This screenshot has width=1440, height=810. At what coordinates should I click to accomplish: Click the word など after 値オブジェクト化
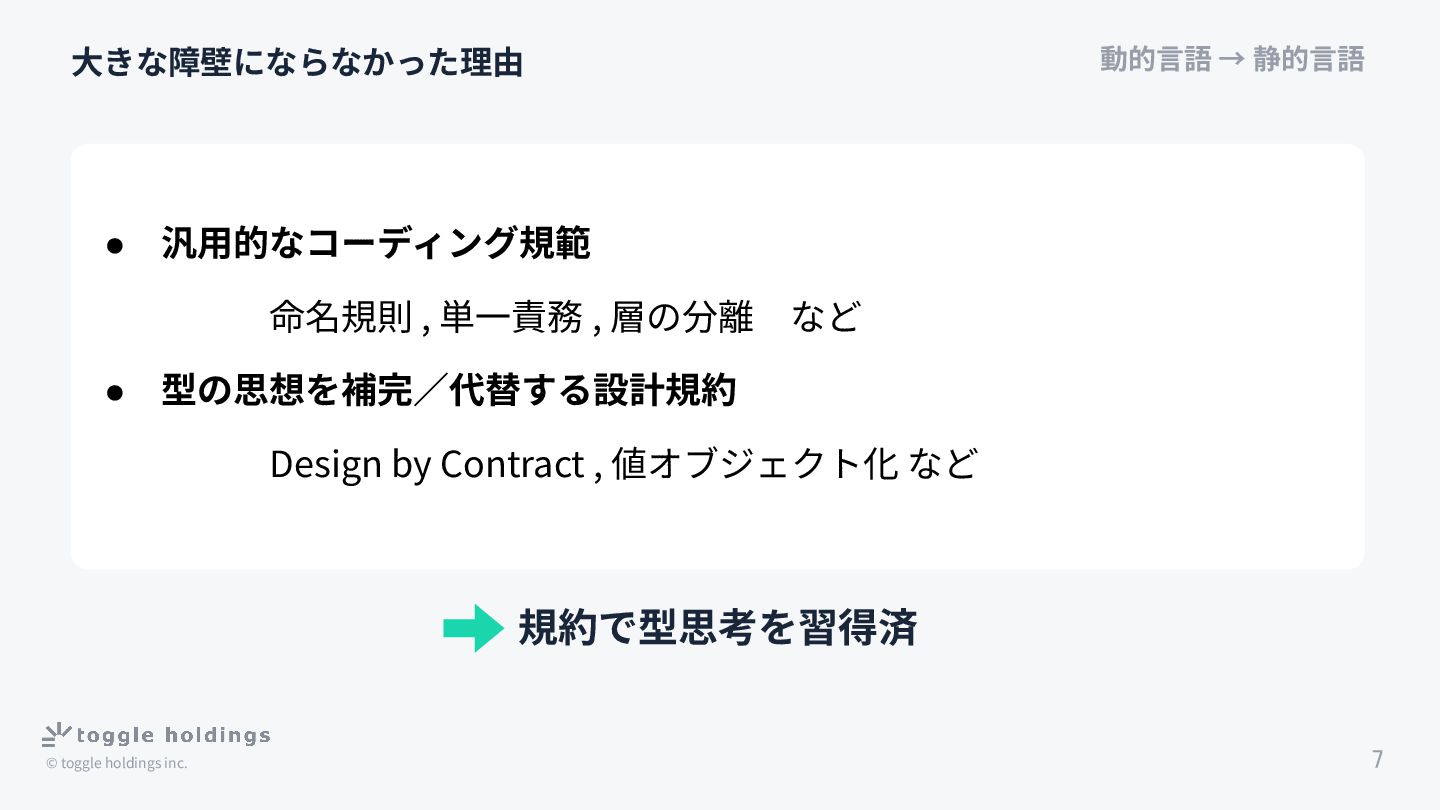tap(943, 464)
